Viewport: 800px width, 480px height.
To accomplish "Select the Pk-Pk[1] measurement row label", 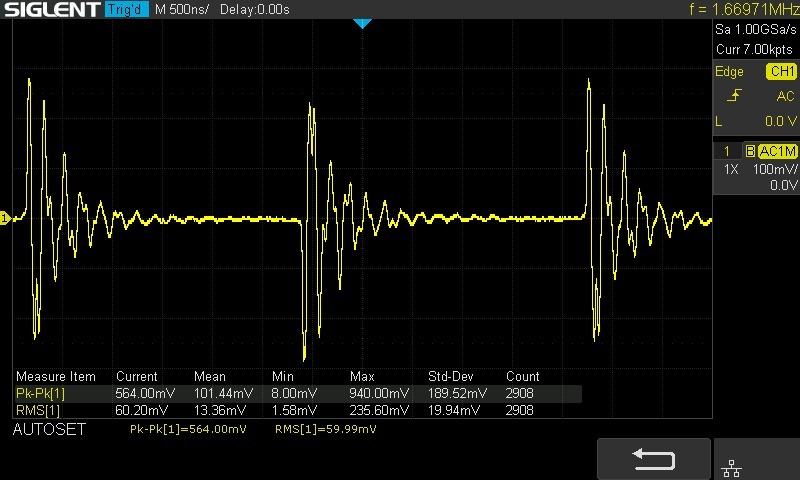I will tap(40, 393).
